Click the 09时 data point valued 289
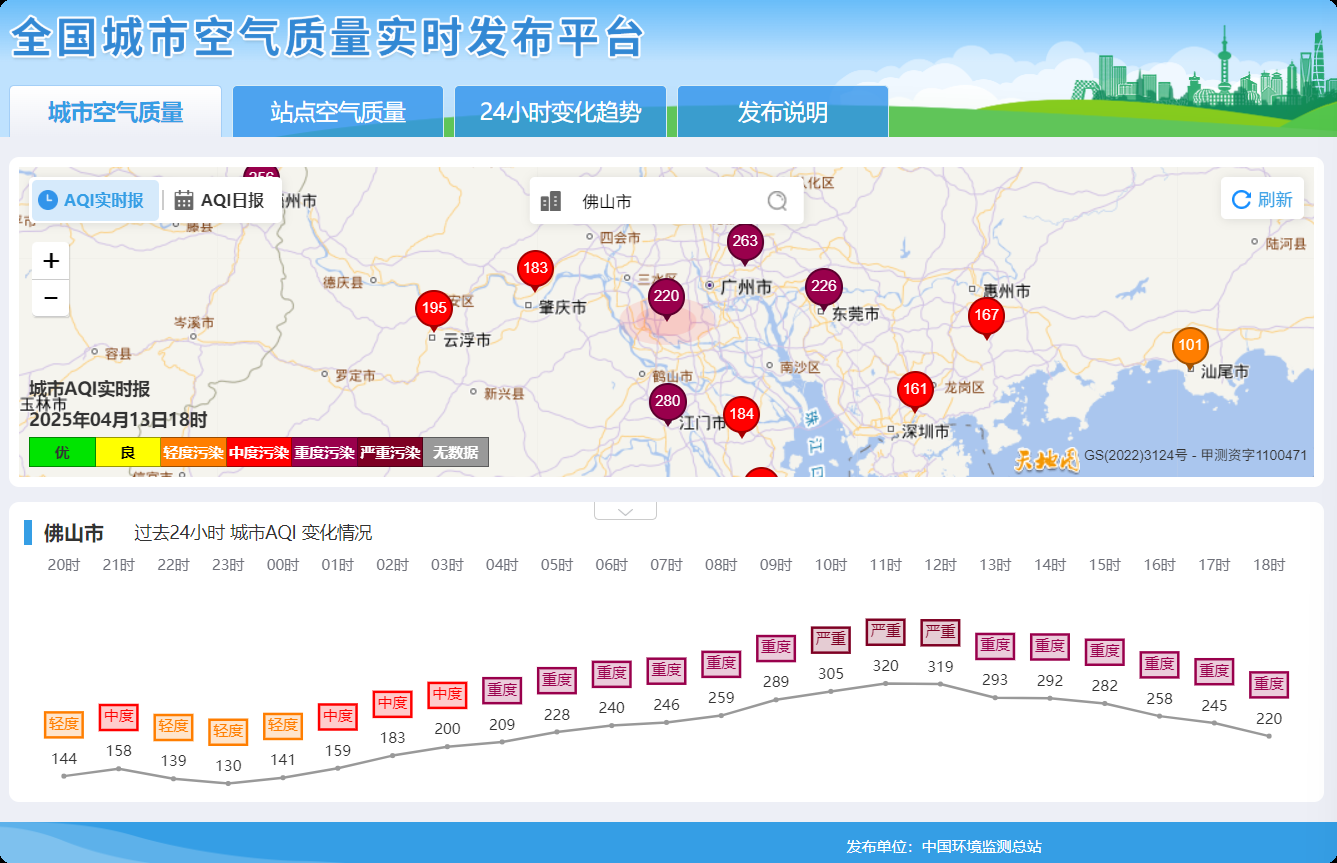This screenshot has height=863, width=1337. pyautogui.click(x=776, y=699)
